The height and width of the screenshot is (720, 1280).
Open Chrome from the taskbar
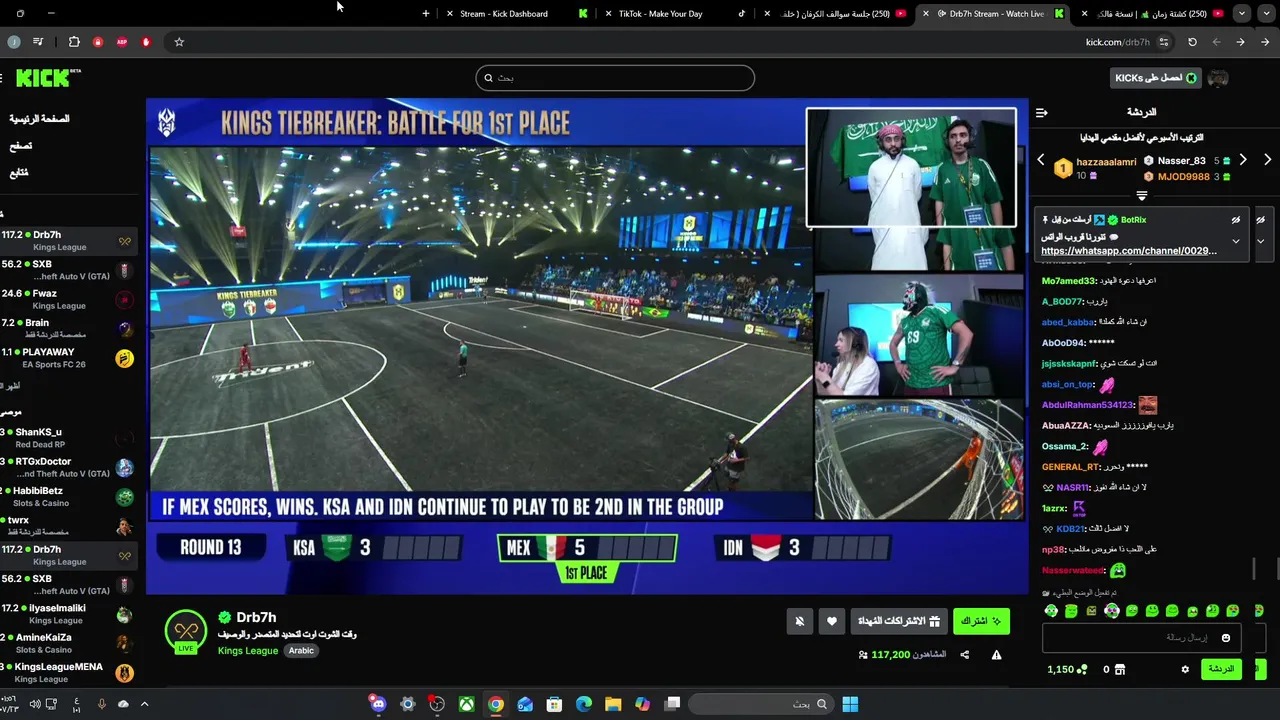495,704
